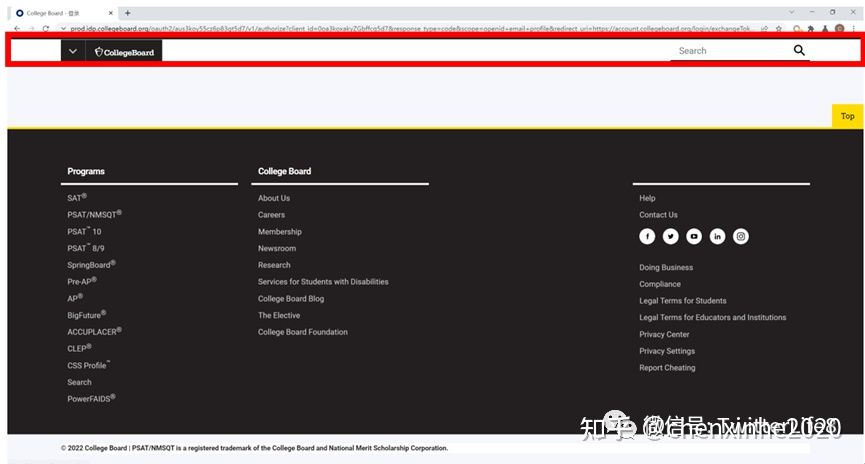Open the Compliance link
865x464 pixels.
(x=660, y=284)
